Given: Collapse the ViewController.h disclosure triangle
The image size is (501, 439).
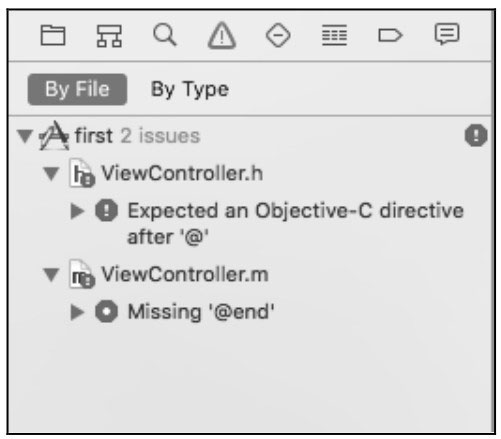Looking at the screenshot, I should pyautogui.click(x=51, y=173).
